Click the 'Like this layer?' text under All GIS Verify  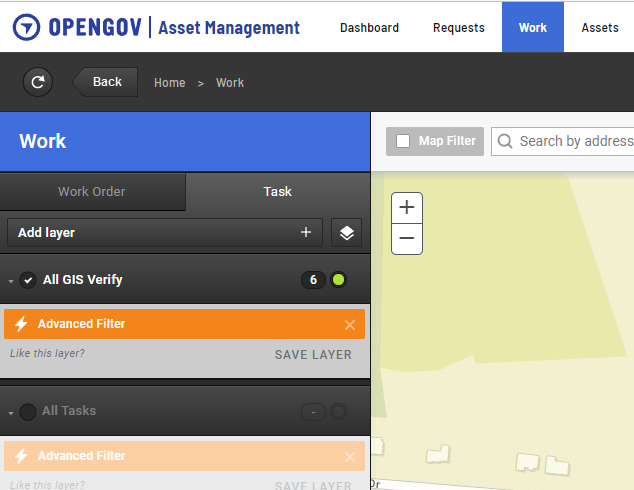click(x=47, y=353)
